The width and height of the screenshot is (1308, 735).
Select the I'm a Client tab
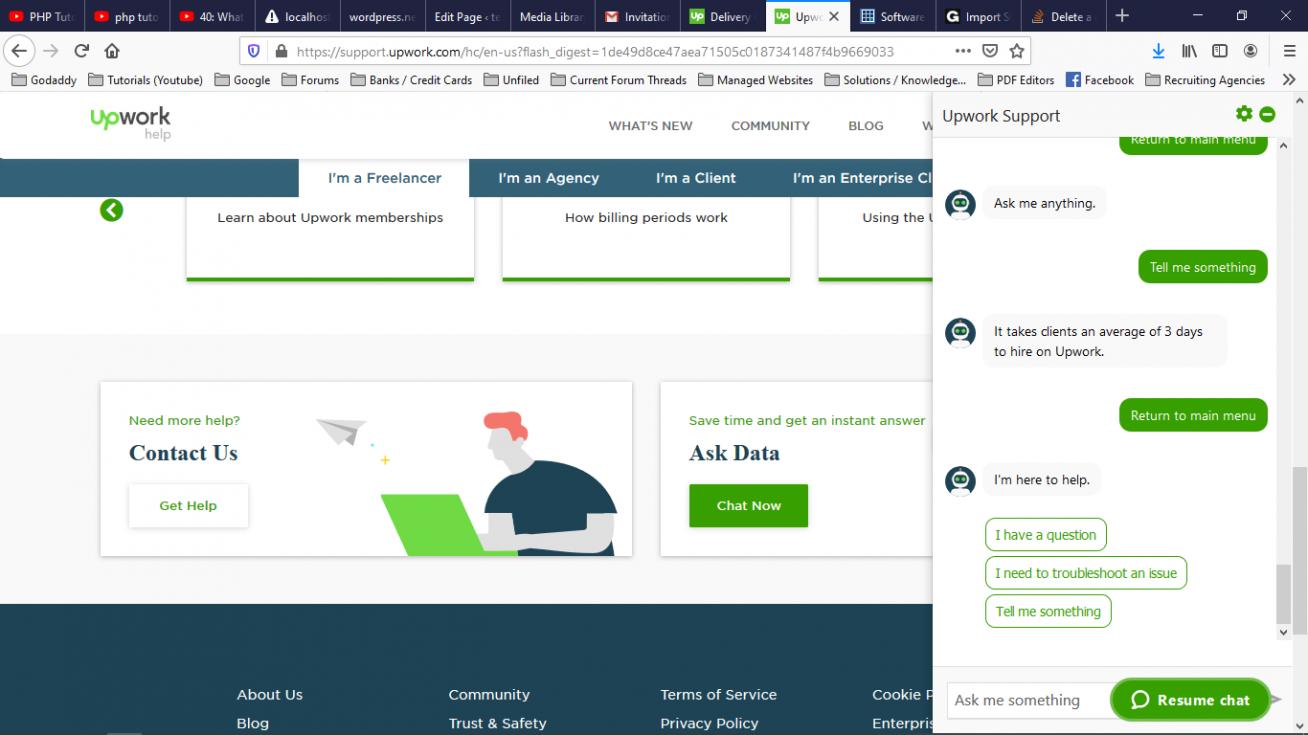pyautogui.click(x=695, y=178)
